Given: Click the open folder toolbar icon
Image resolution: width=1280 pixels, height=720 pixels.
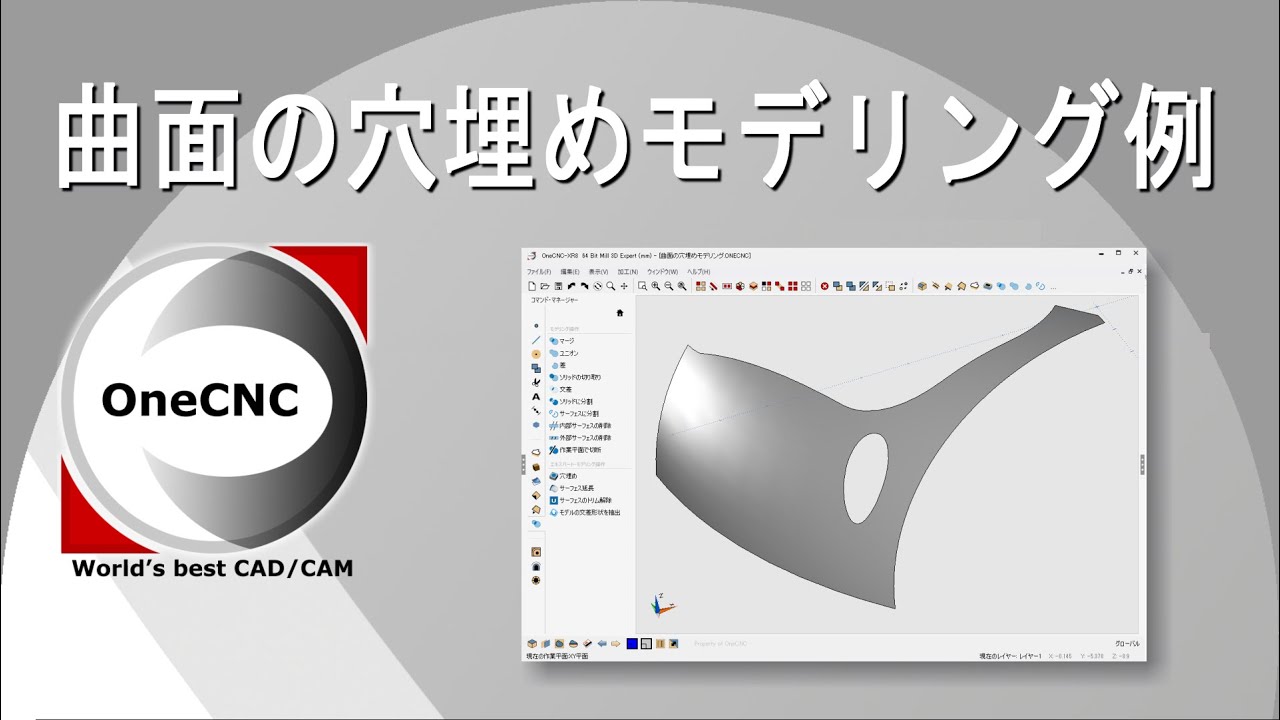Looking at the screenshot, I should point(546,286).
